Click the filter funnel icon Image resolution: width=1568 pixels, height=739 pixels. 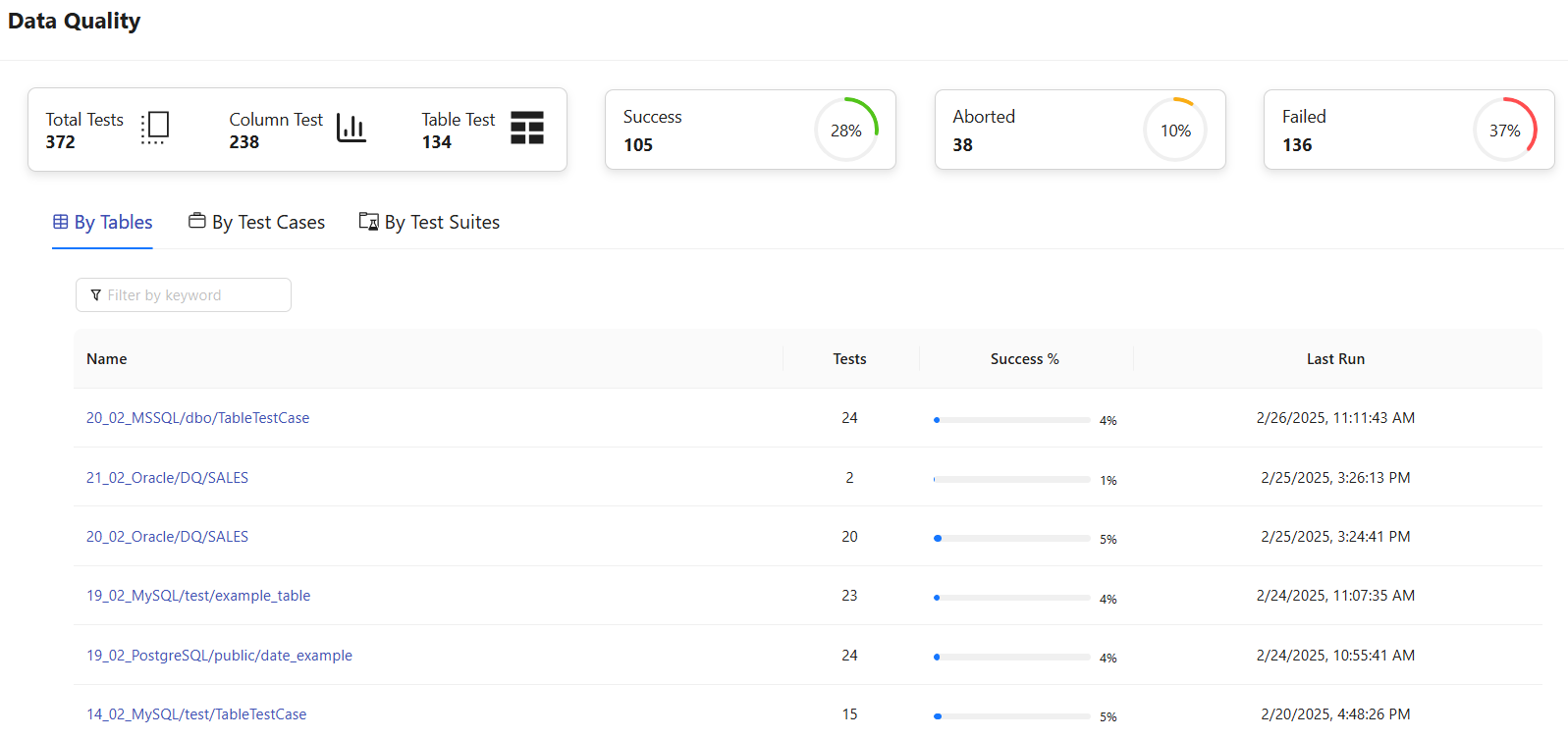point(95,295)
